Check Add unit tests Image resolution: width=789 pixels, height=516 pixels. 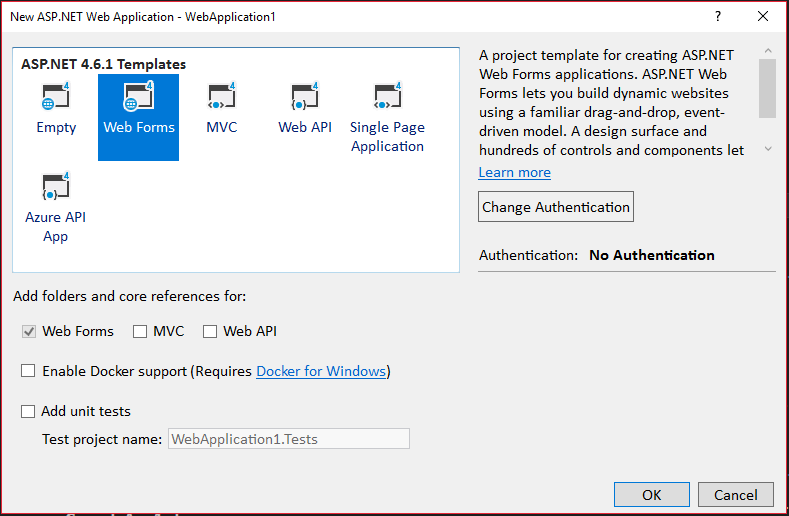pos(28,411)
